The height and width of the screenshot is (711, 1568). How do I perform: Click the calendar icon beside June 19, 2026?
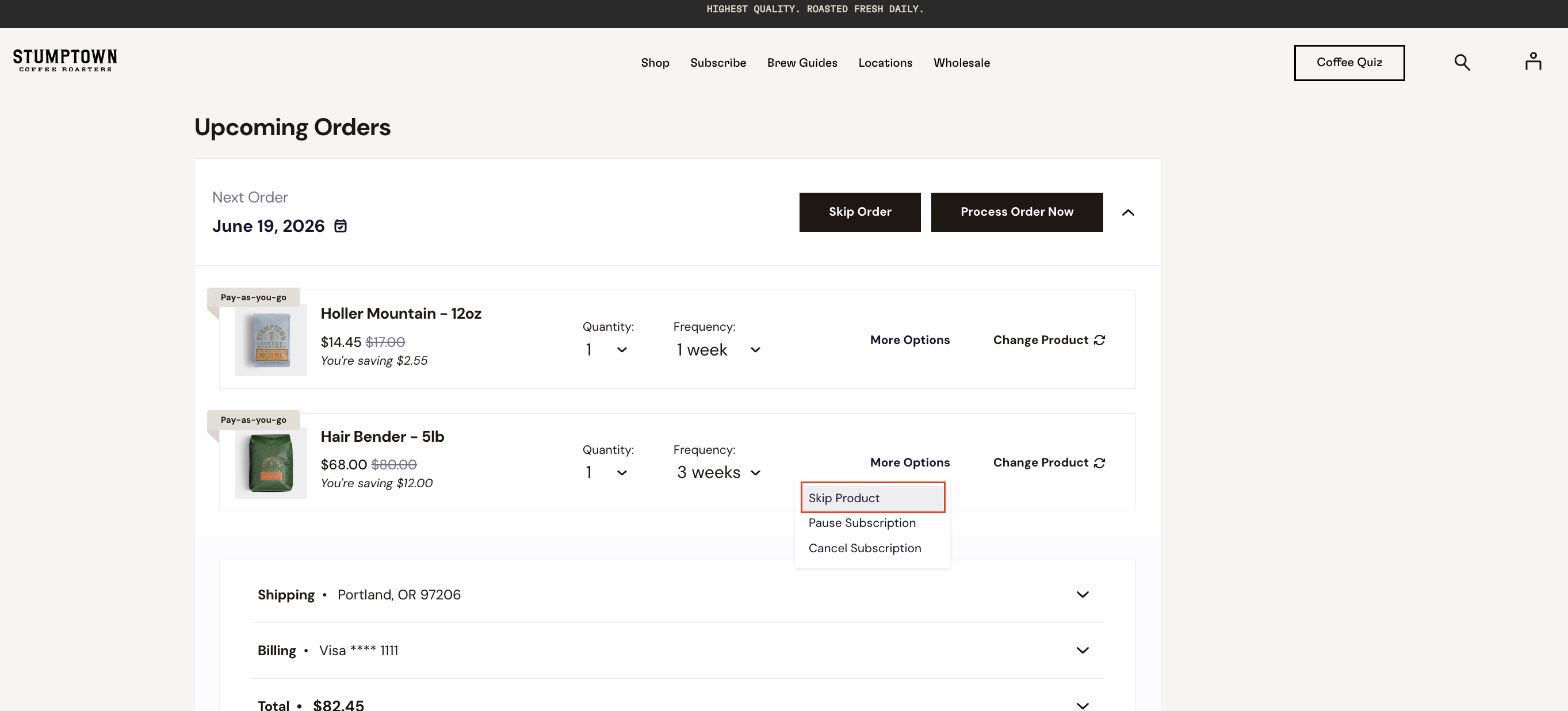[x=341, y=226]
